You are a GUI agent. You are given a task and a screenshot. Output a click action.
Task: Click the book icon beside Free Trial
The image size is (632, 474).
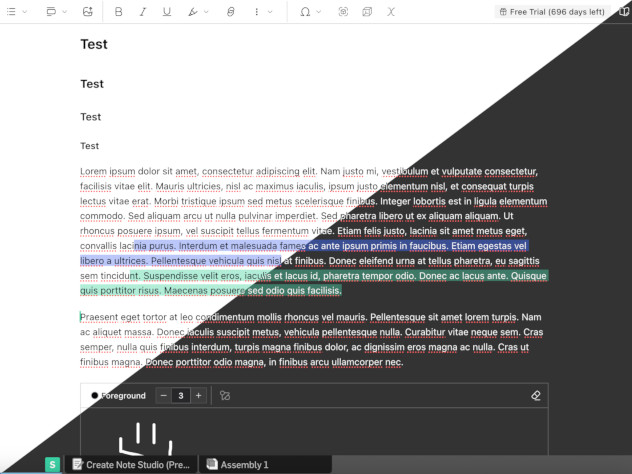pyautogui.click(x=624, y=12)
